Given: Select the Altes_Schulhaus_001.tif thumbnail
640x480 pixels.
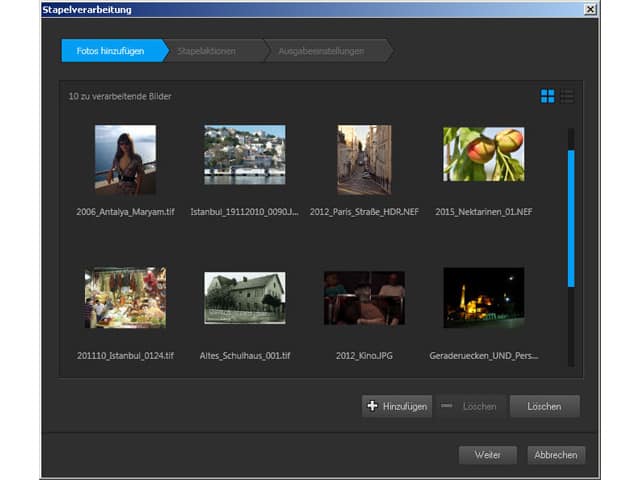Looking at the screenshot, I should [244, 297].
